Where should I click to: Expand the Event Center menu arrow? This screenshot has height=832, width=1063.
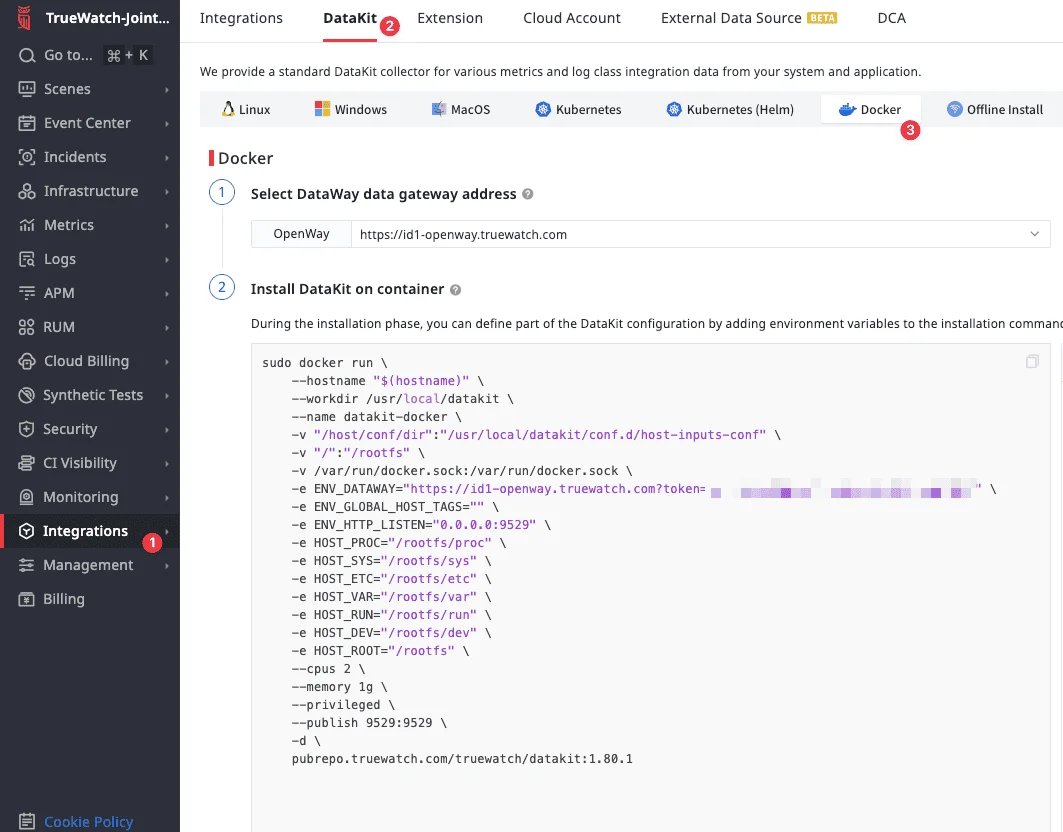(167, 123)
